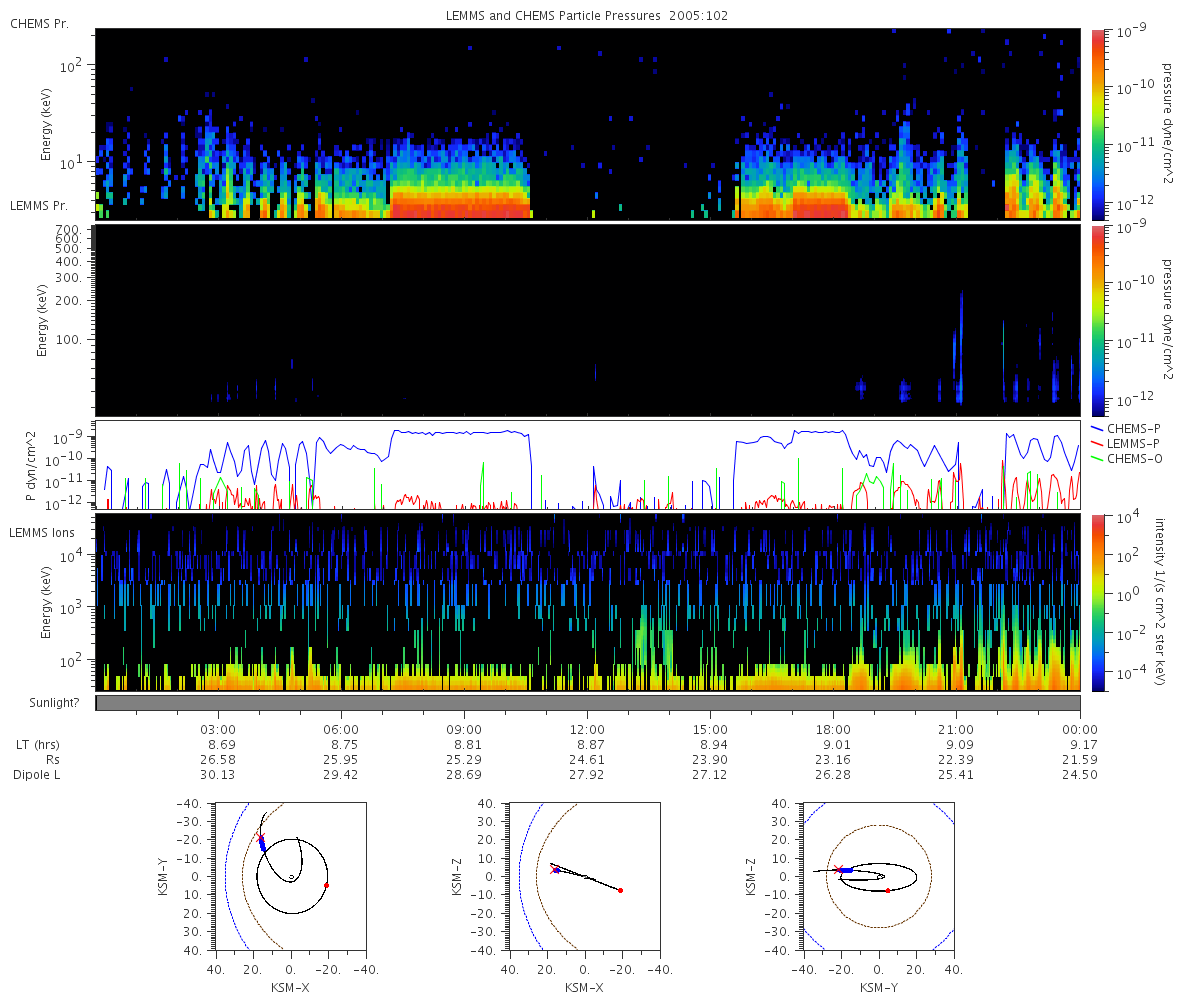Select the gray Sunlight indicator bar

coord(588,703)
